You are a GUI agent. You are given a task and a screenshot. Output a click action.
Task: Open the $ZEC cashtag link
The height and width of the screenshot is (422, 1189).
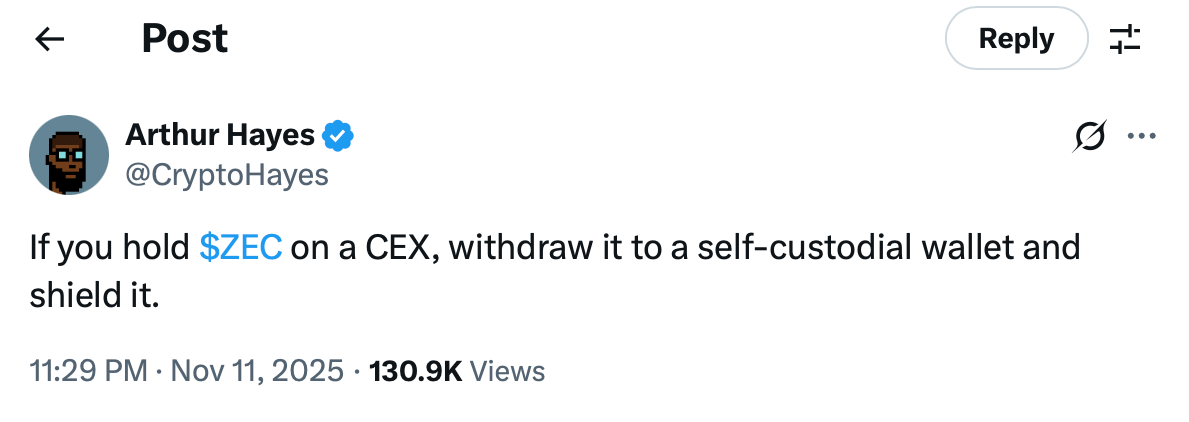(240, 247)
